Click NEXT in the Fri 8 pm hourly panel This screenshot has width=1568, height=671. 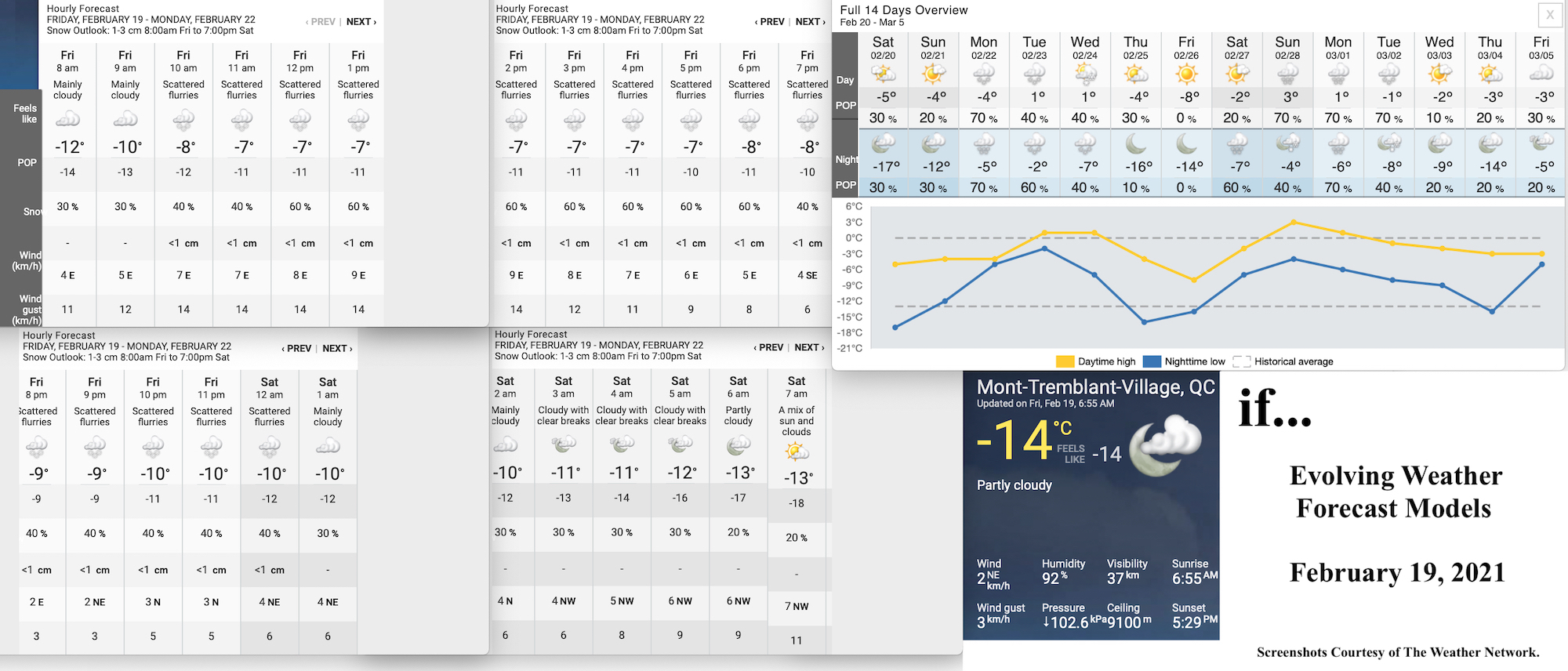coord(338,349)
